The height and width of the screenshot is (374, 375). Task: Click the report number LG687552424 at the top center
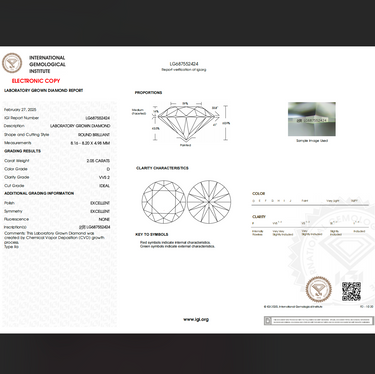(x=184, y=64)
